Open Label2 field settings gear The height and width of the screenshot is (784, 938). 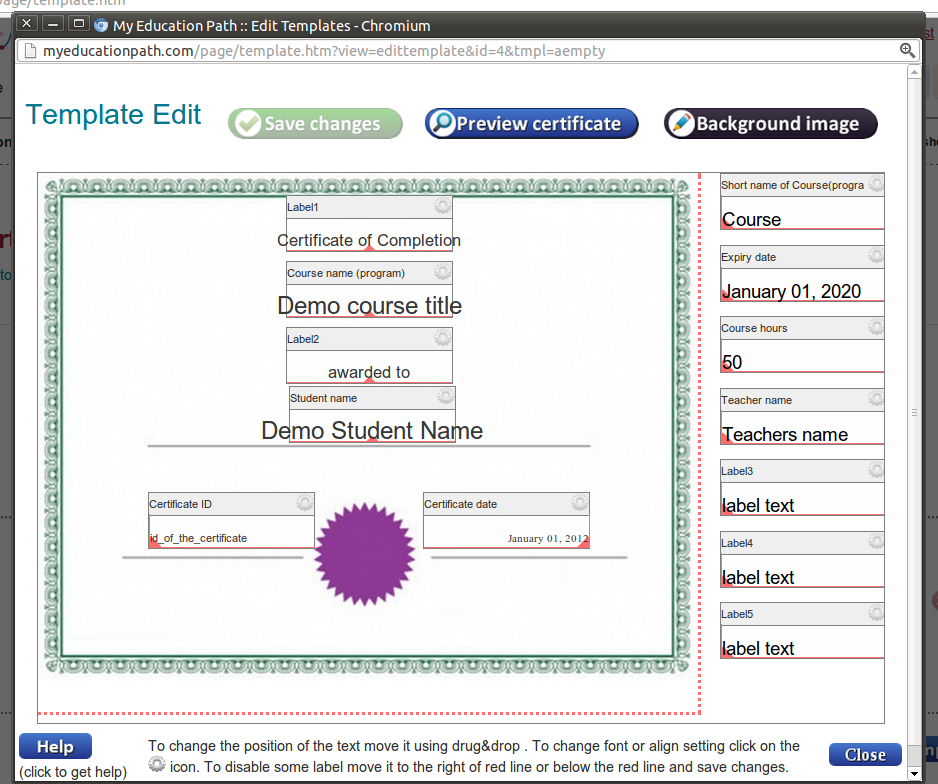442,339
